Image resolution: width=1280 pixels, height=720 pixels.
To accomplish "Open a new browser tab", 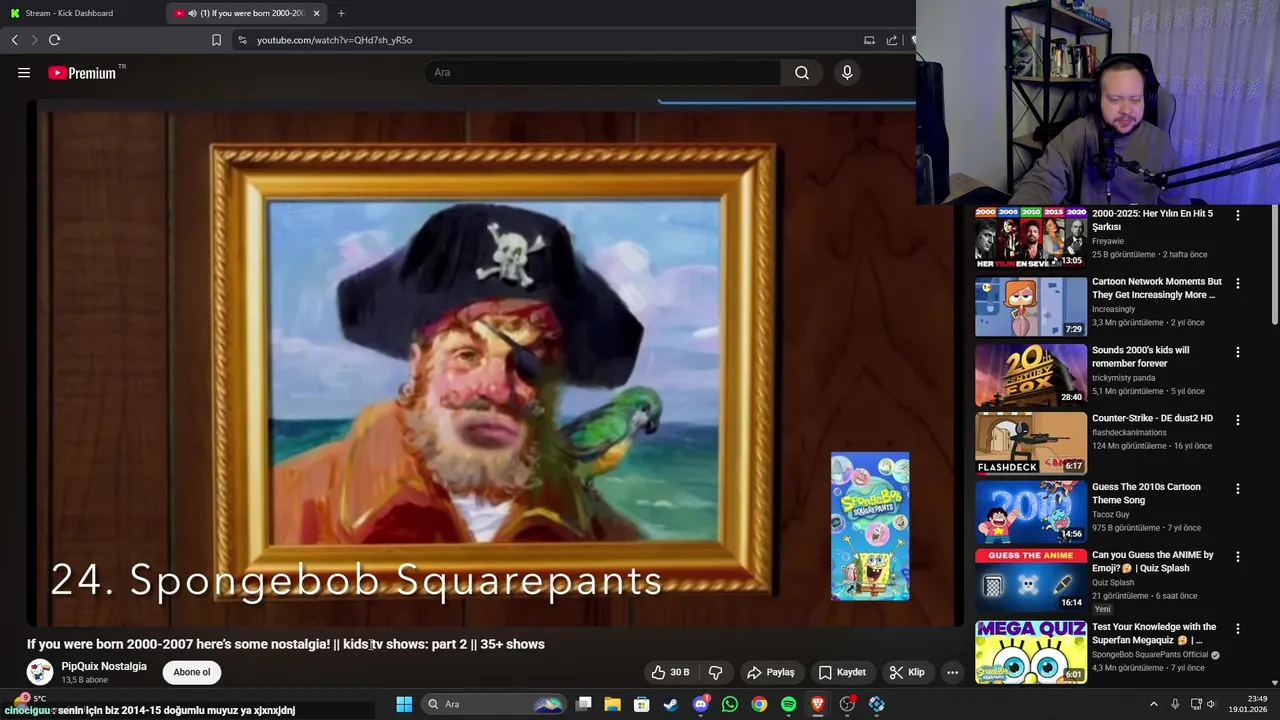I will point(341,13).
